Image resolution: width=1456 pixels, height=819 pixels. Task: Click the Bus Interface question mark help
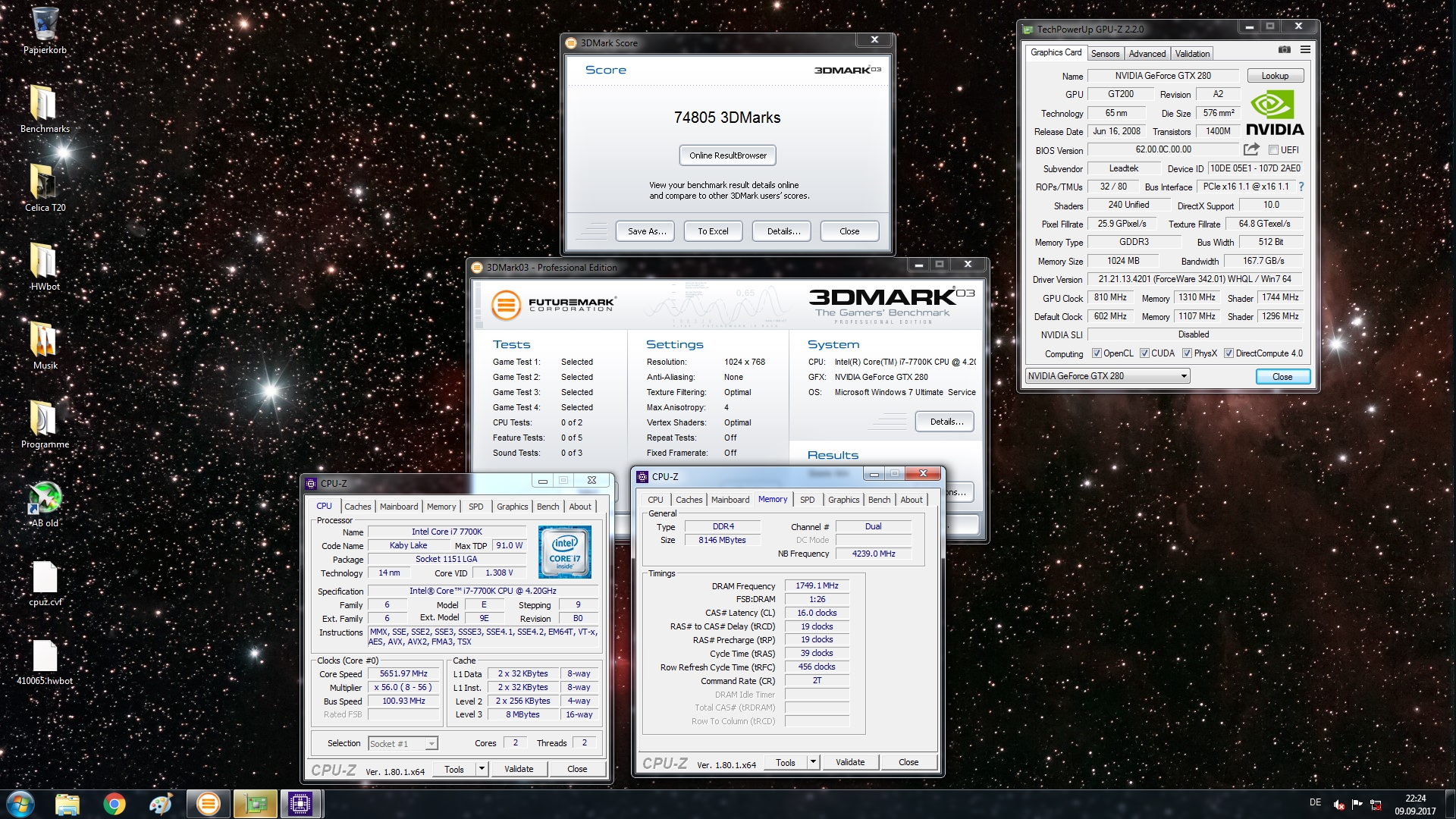[x=1301, y=187]
